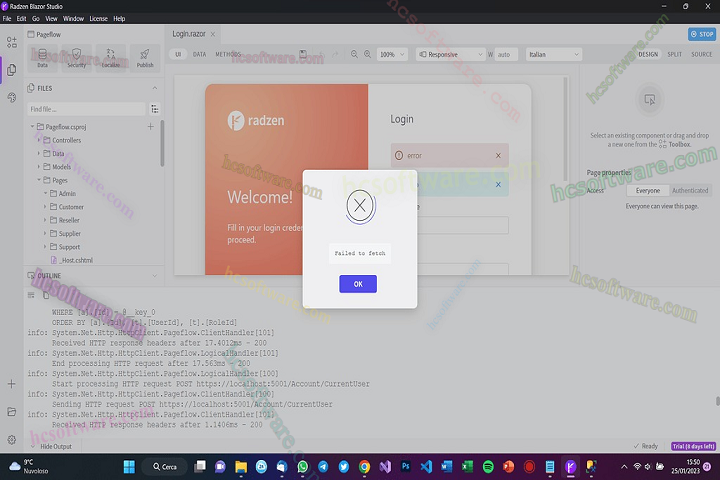Open the 100% zoom dropdown
Screen dimensions: 720x480
[392, 54]
